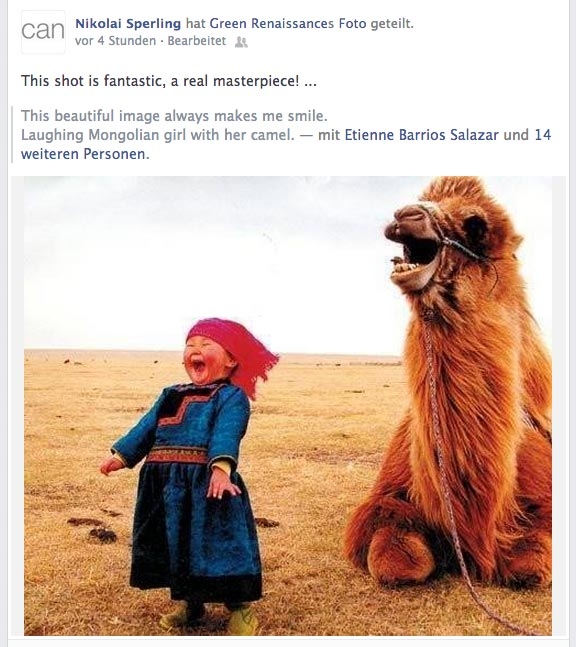This screenshot has height=647, width=576.
Task: Open Nikolai Sperling's profile link
Action: (128, 24)
